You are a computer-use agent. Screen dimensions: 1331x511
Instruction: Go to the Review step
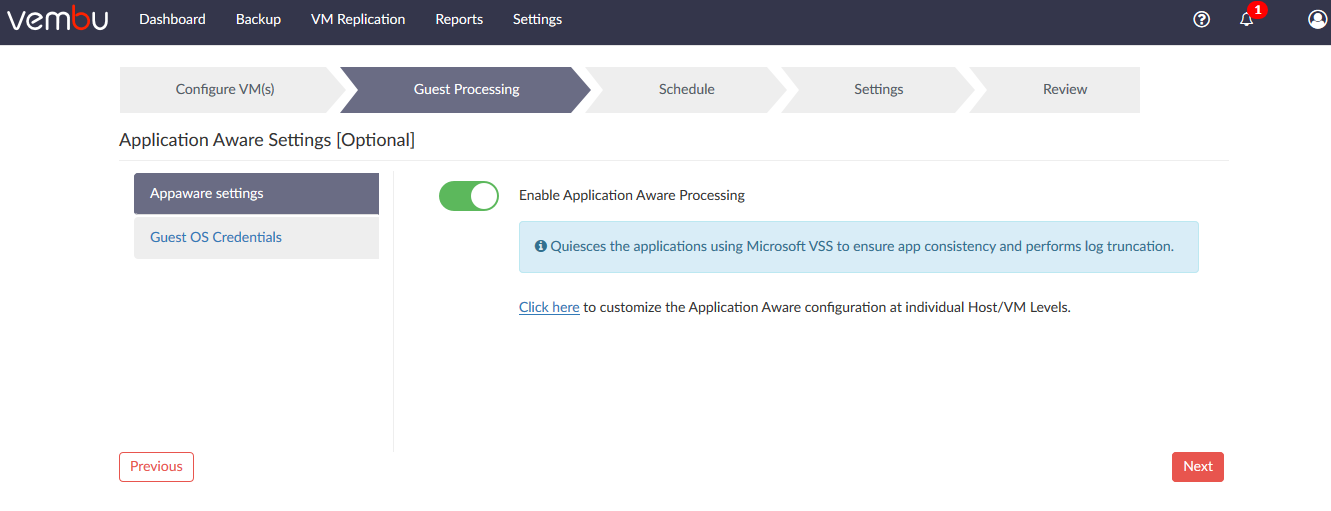tap(1064, 90)
